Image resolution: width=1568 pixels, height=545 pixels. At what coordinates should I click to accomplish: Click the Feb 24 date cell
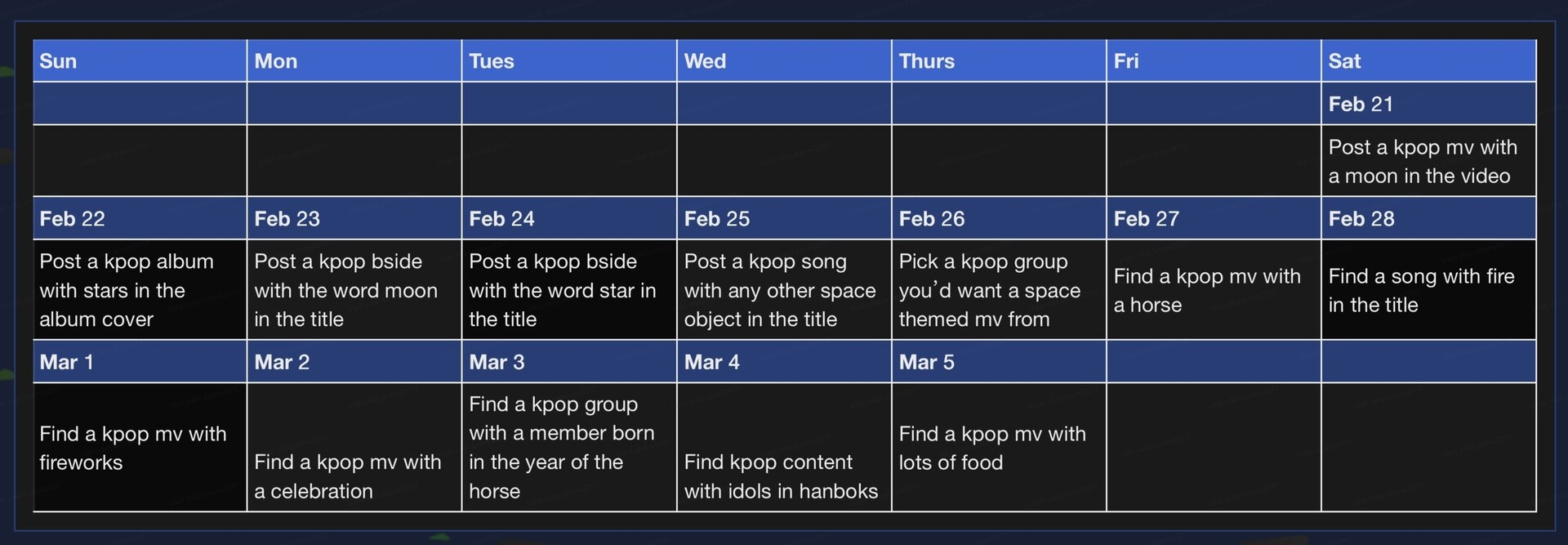click(569, 218)
